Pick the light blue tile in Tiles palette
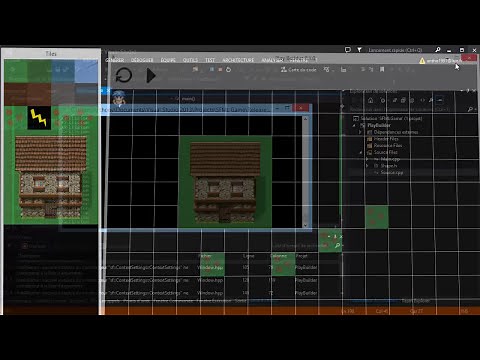 pos(86,71)
